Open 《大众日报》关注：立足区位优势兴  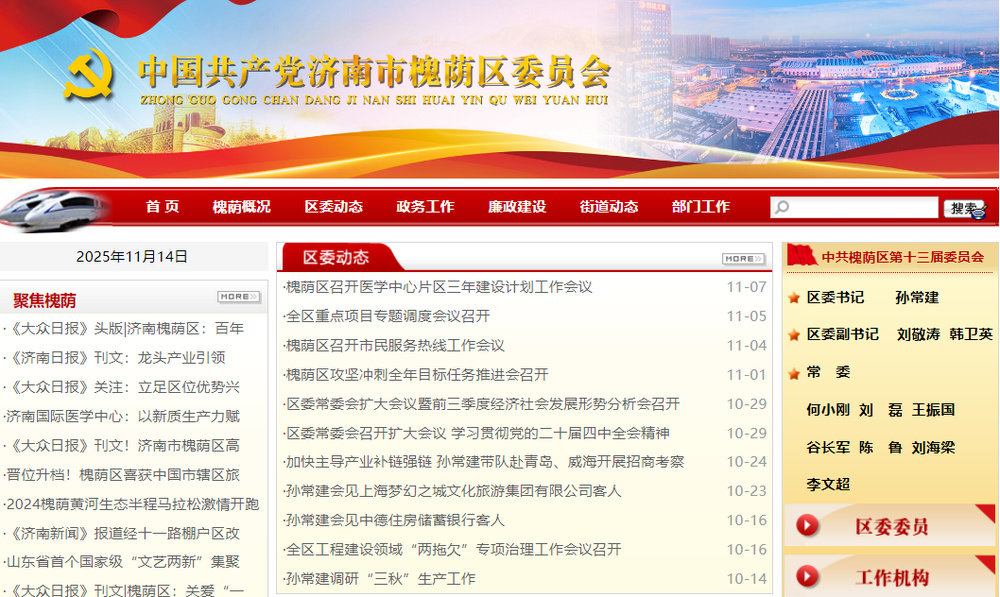(x=122, y=387)
